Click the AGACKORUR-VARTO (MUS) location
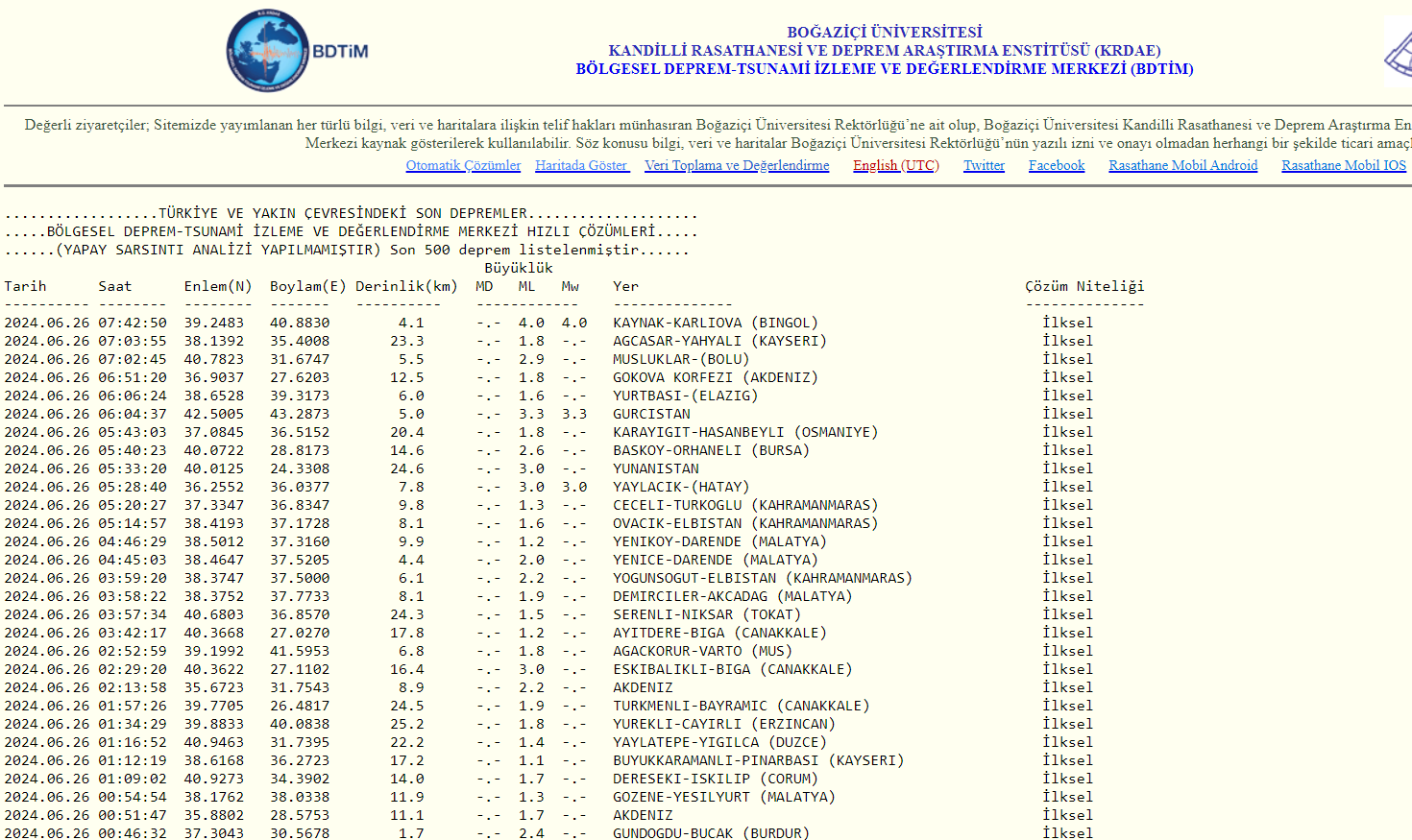Image resolution: width=1412 pixels, height=840 pixels. (x=703, y=651)
